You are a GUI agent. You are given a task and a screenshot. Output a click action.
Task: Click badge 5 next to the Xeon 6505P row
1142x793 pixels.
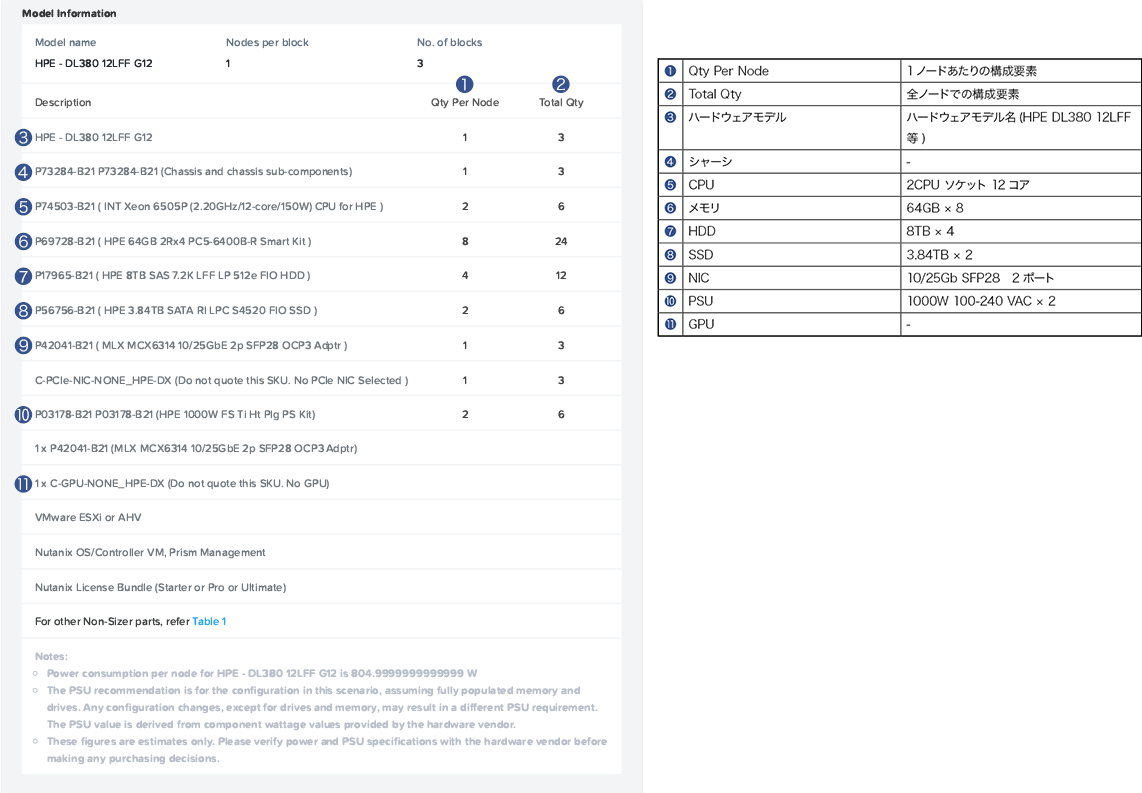click(x=24, y=207)
